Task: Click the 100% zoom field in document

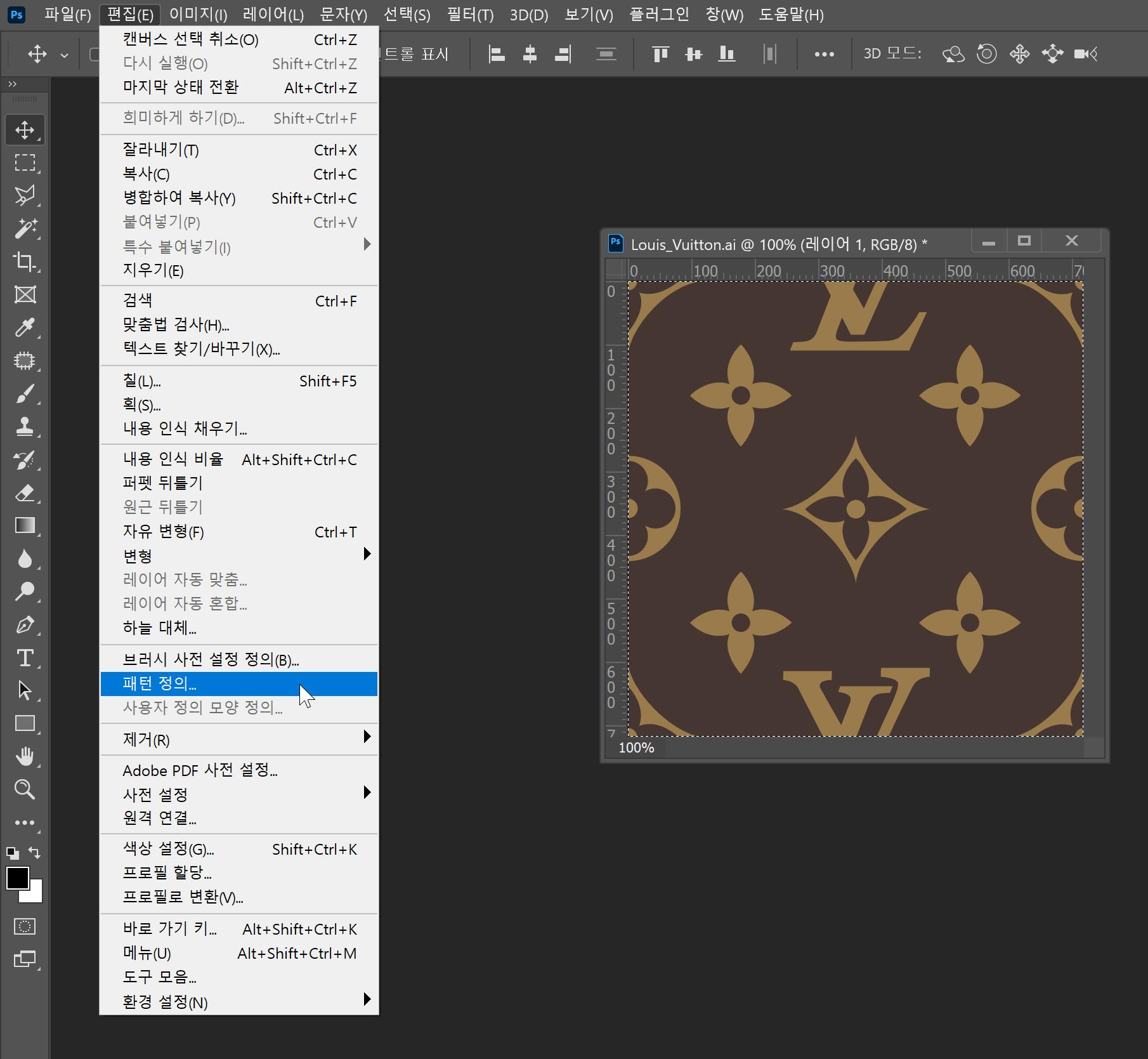Action: [636, 747]
